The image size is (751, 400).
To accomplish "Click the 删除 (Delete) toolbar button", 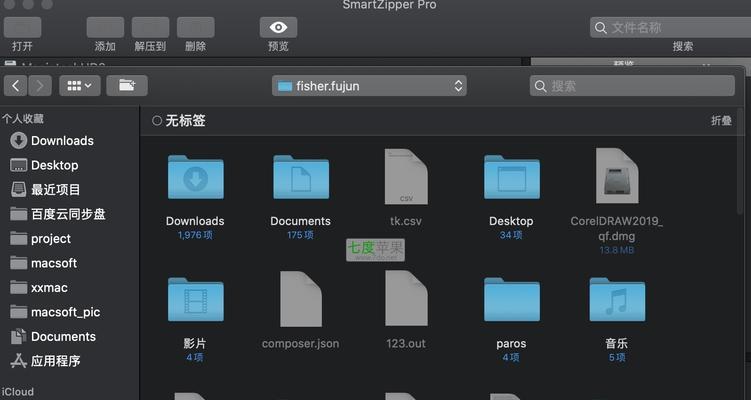I will click(195, 27).
